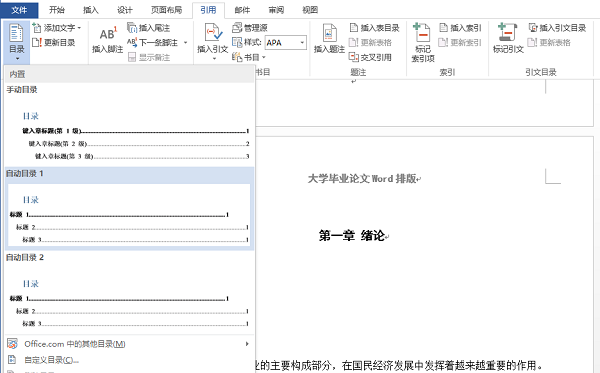The image size is (600, 373).
Task: Click 插入表目录 insert table of figures
Action: [375, 28]
